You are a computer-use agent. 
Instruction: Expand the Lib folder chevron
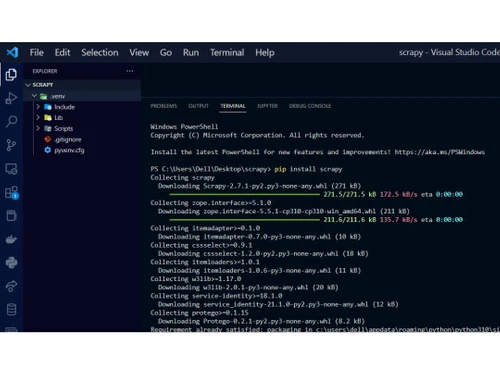coord(38,117)
